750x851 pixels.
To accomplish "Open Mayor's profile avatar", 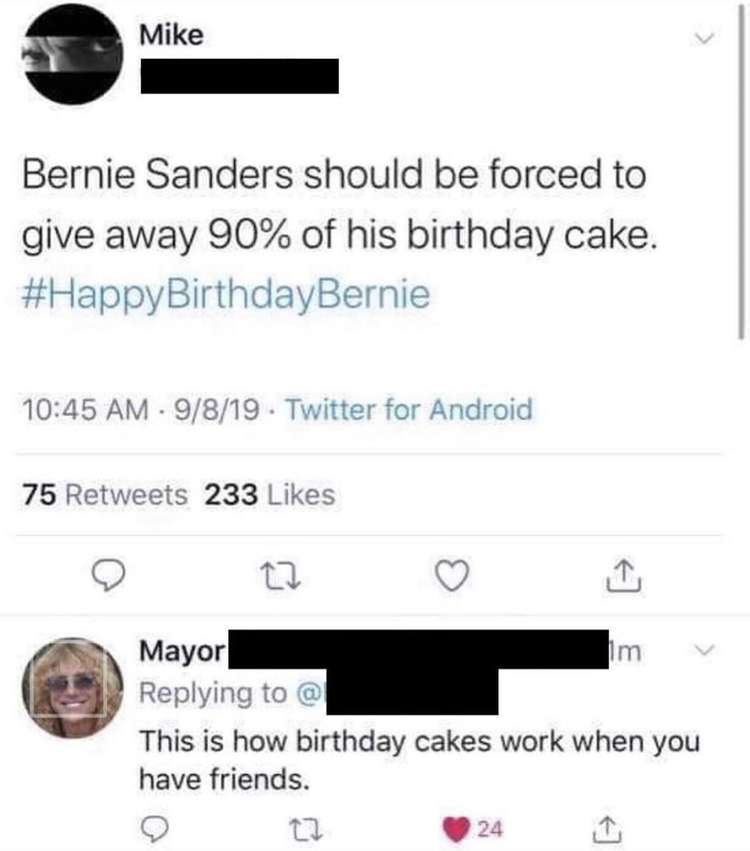I will pos(72,688).
